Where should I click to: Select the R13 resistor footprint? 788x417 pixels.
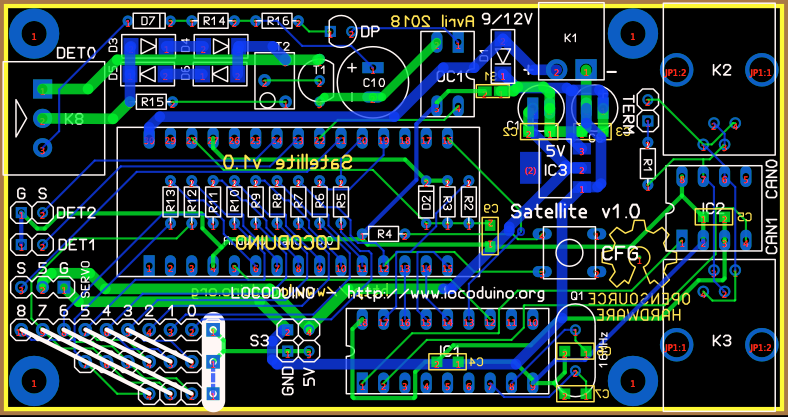(170, 202)
